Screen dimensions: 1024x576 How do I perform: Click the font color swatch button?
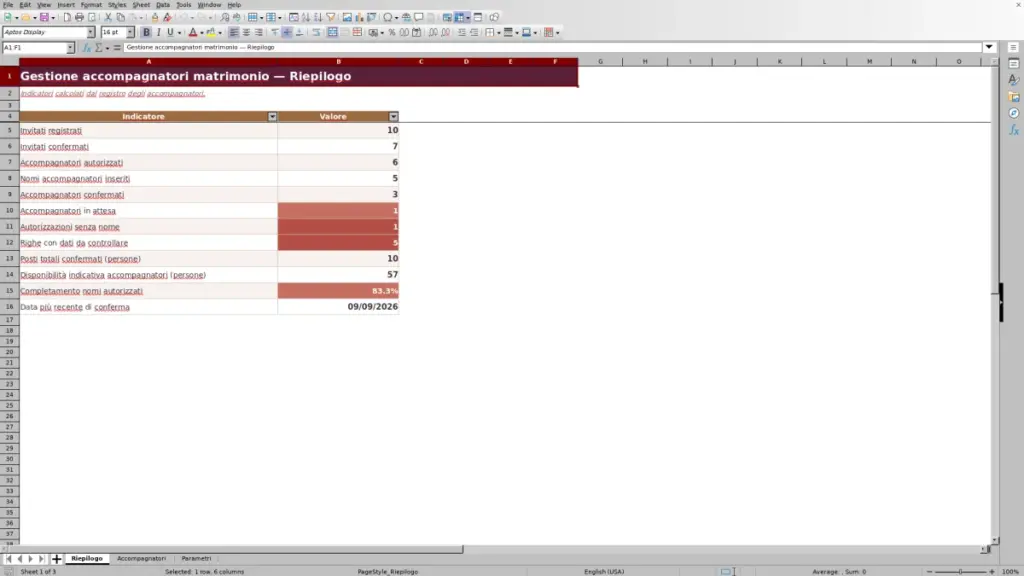tap(193, 33)
